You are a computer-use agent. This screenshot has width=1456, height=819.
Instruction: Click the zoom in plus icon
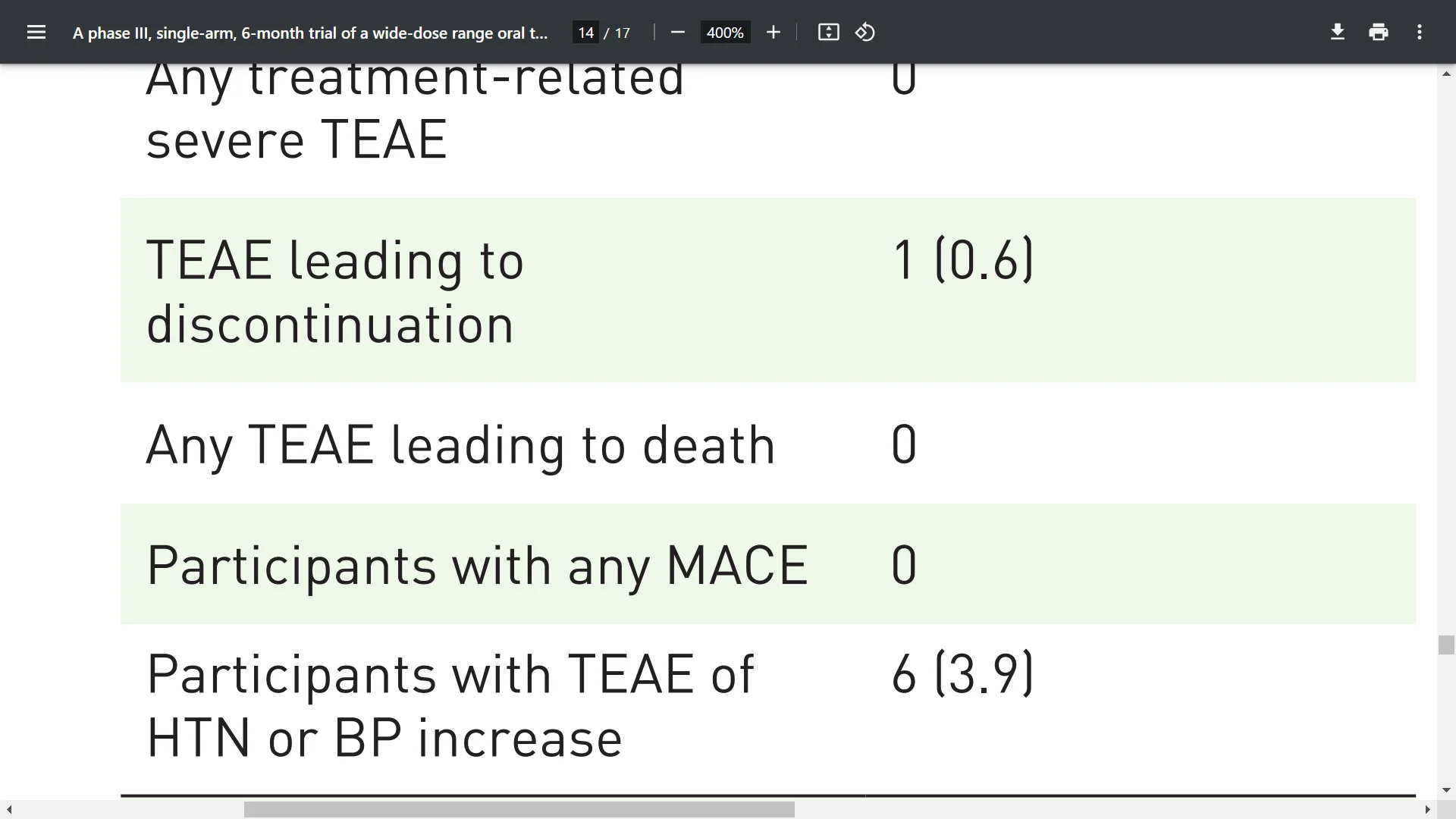(x=773, y=32)
